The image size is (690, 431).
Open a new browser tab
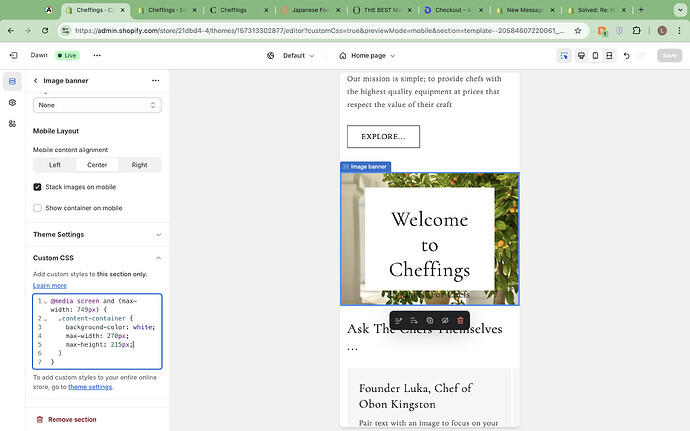coord(641,10)
